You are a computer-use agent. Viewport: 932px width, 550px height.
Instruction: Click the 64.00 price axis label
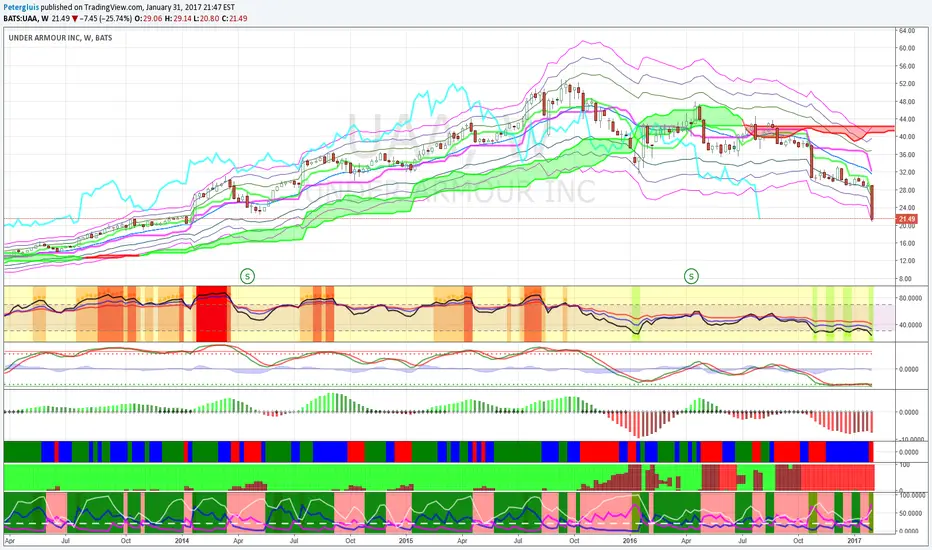click(x=906, y=30)
